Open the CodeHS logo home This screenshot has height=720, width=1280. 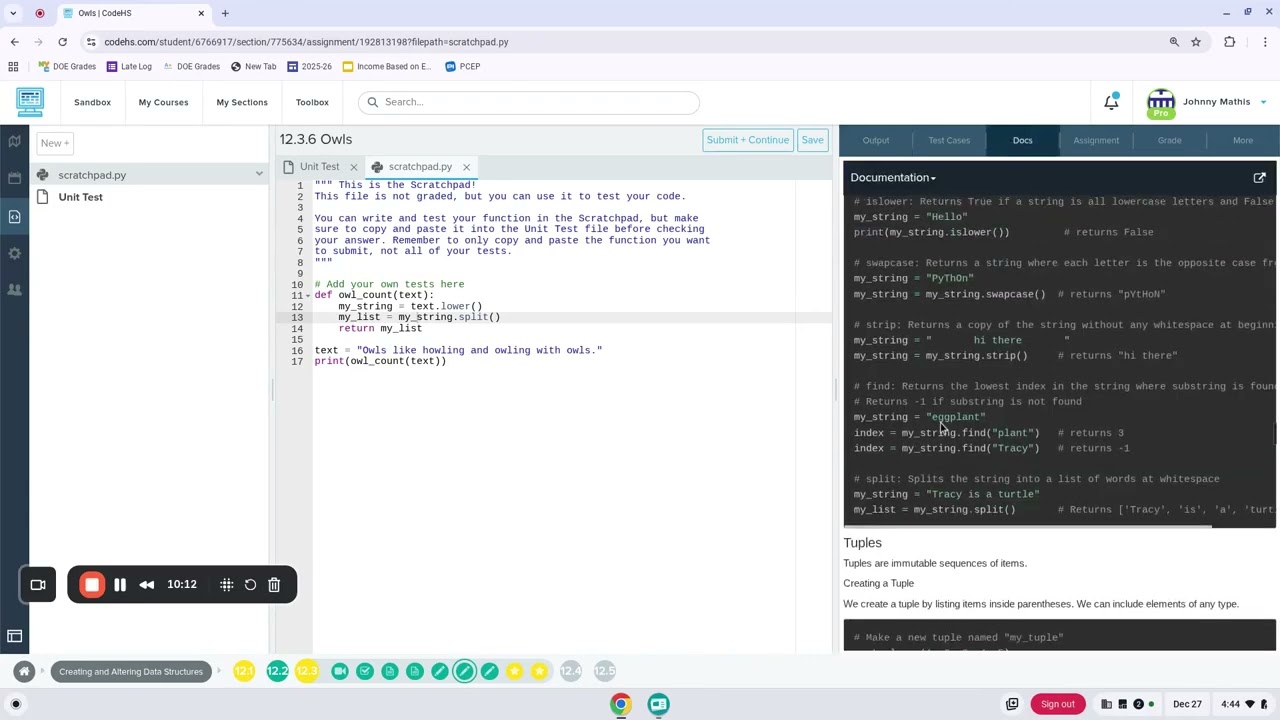pos(30,102)
